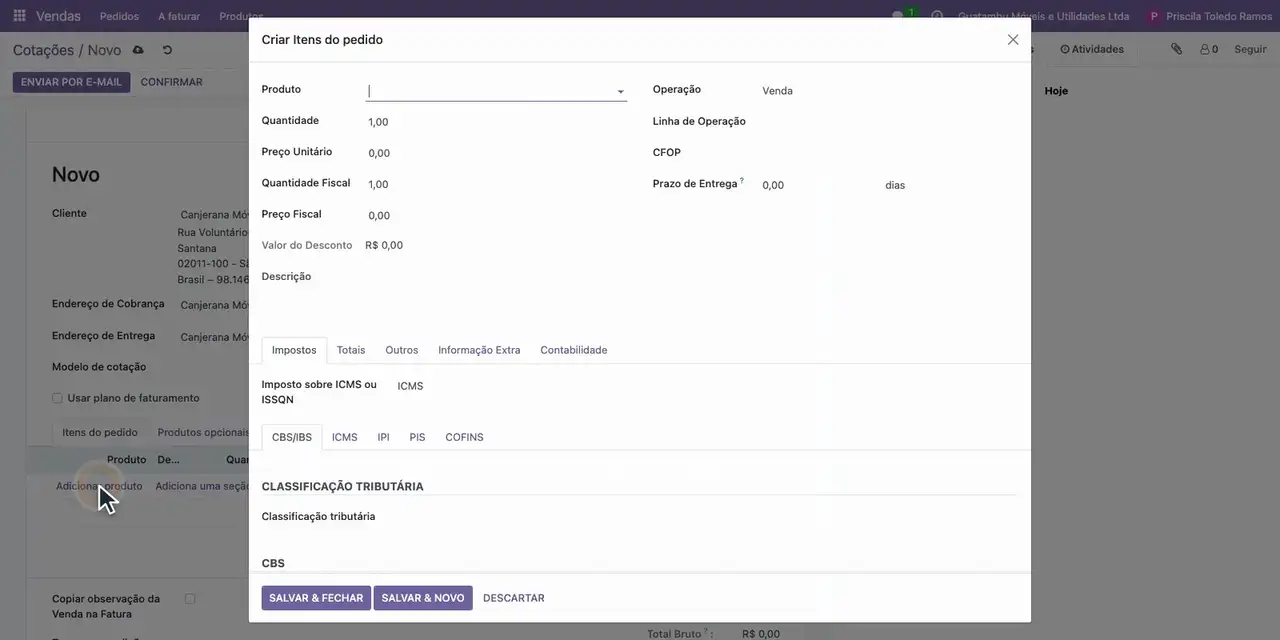Viewport: 1280px width, 640px height.
Task: Open the Produto dropdown arrow
Action: [x=620, y=92]
